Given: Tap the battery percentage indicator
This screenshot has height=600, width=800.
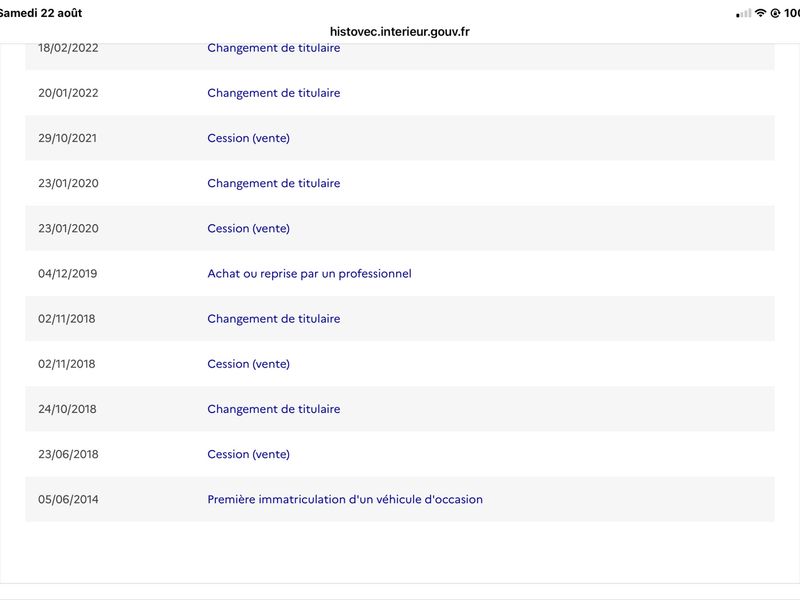Looking at the screenshot, I should [792, 13].
